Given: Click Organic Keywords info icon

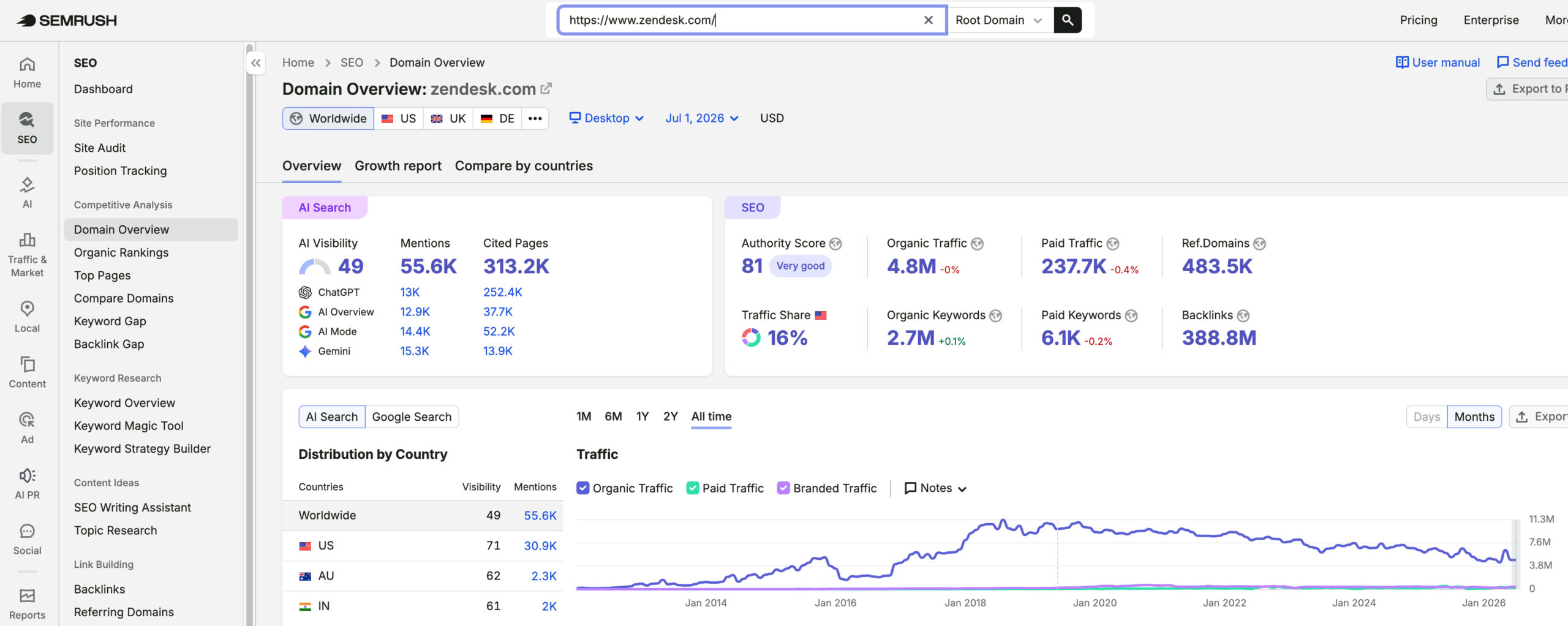Looking at the screenshot, I should [x=996, y=315].
